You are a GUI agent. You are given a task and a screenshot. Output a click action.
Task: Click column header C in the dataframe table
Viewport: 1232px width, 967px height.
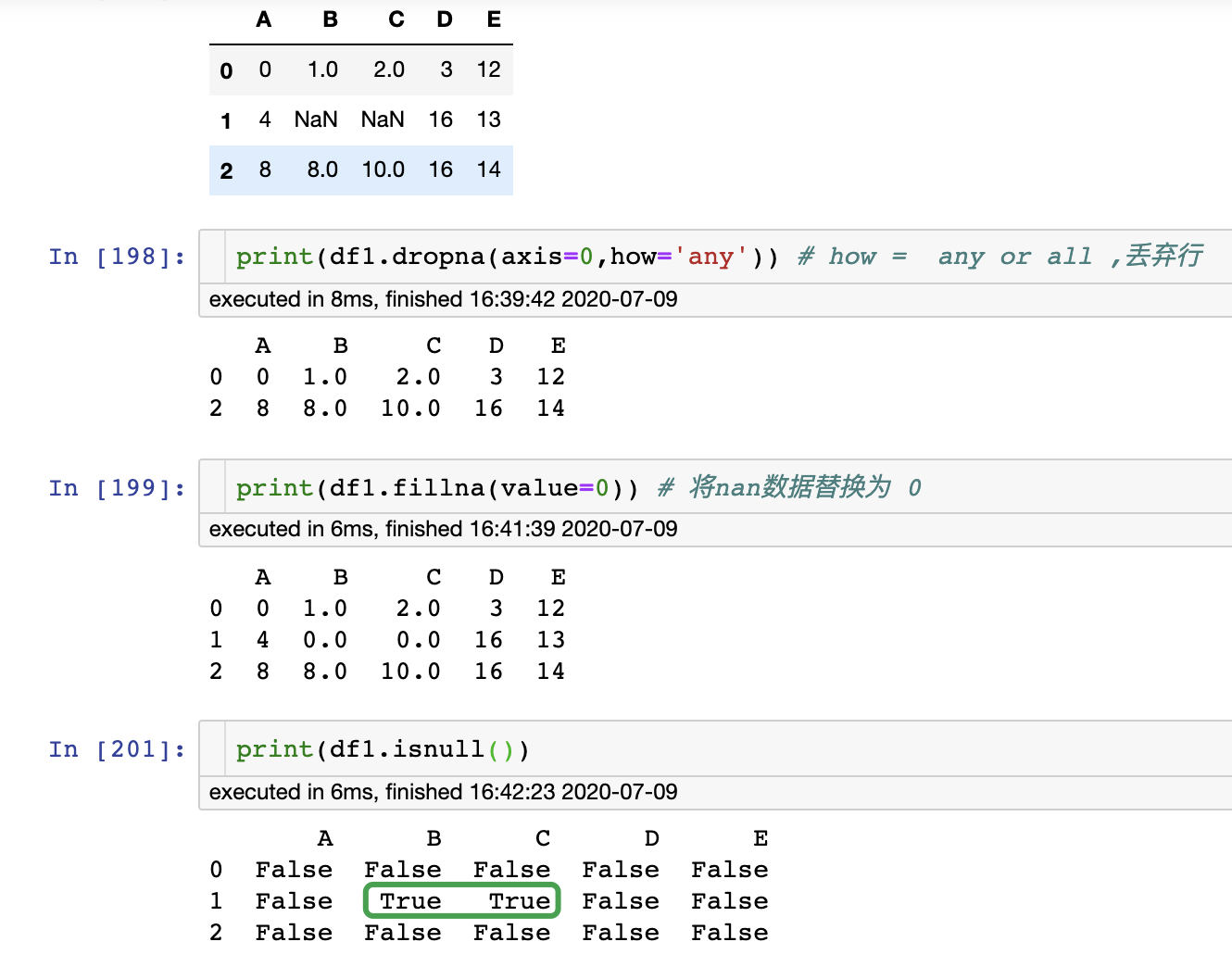coord(396,19)
